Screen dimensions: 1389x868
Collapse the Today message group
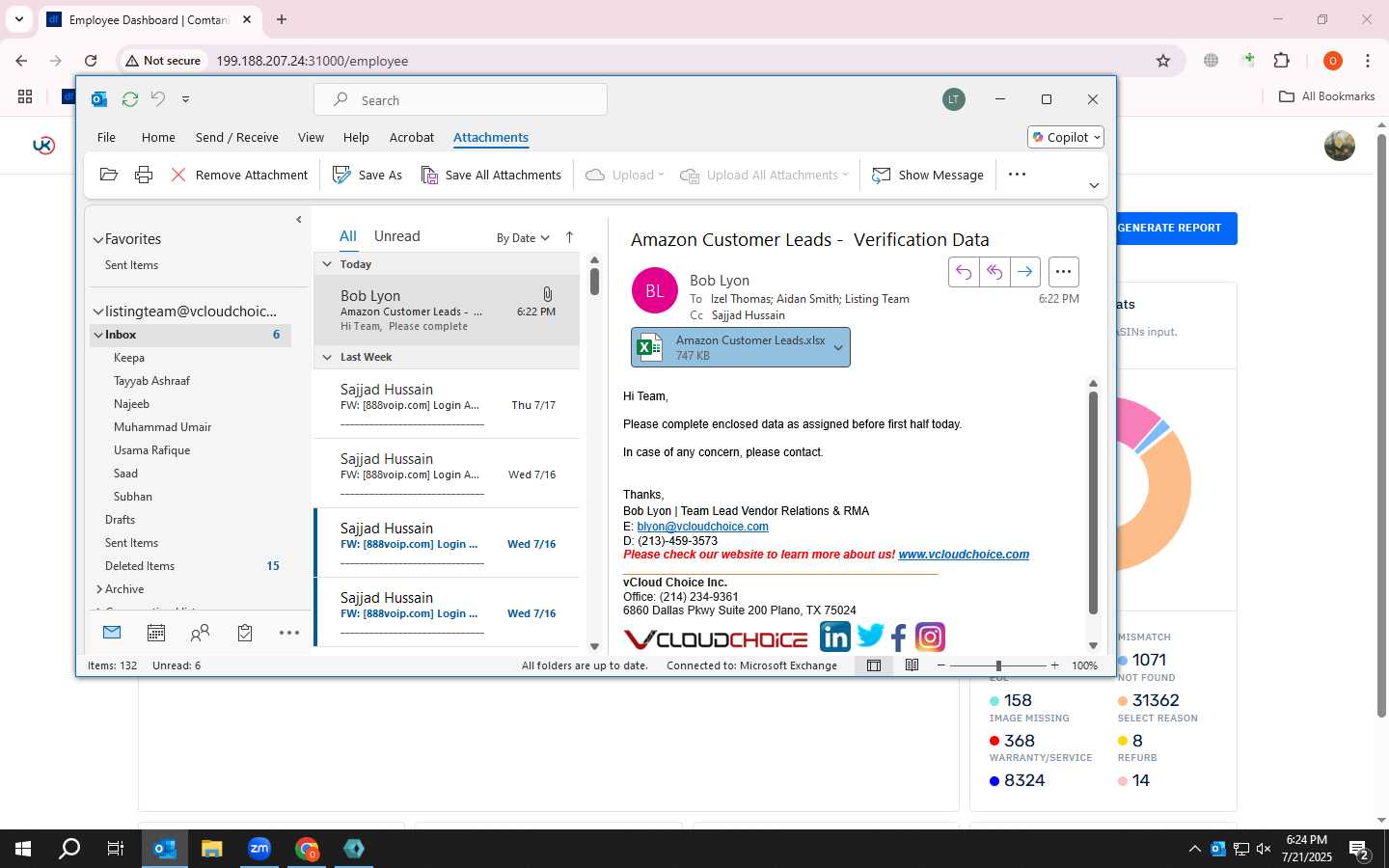click(327, 264)
